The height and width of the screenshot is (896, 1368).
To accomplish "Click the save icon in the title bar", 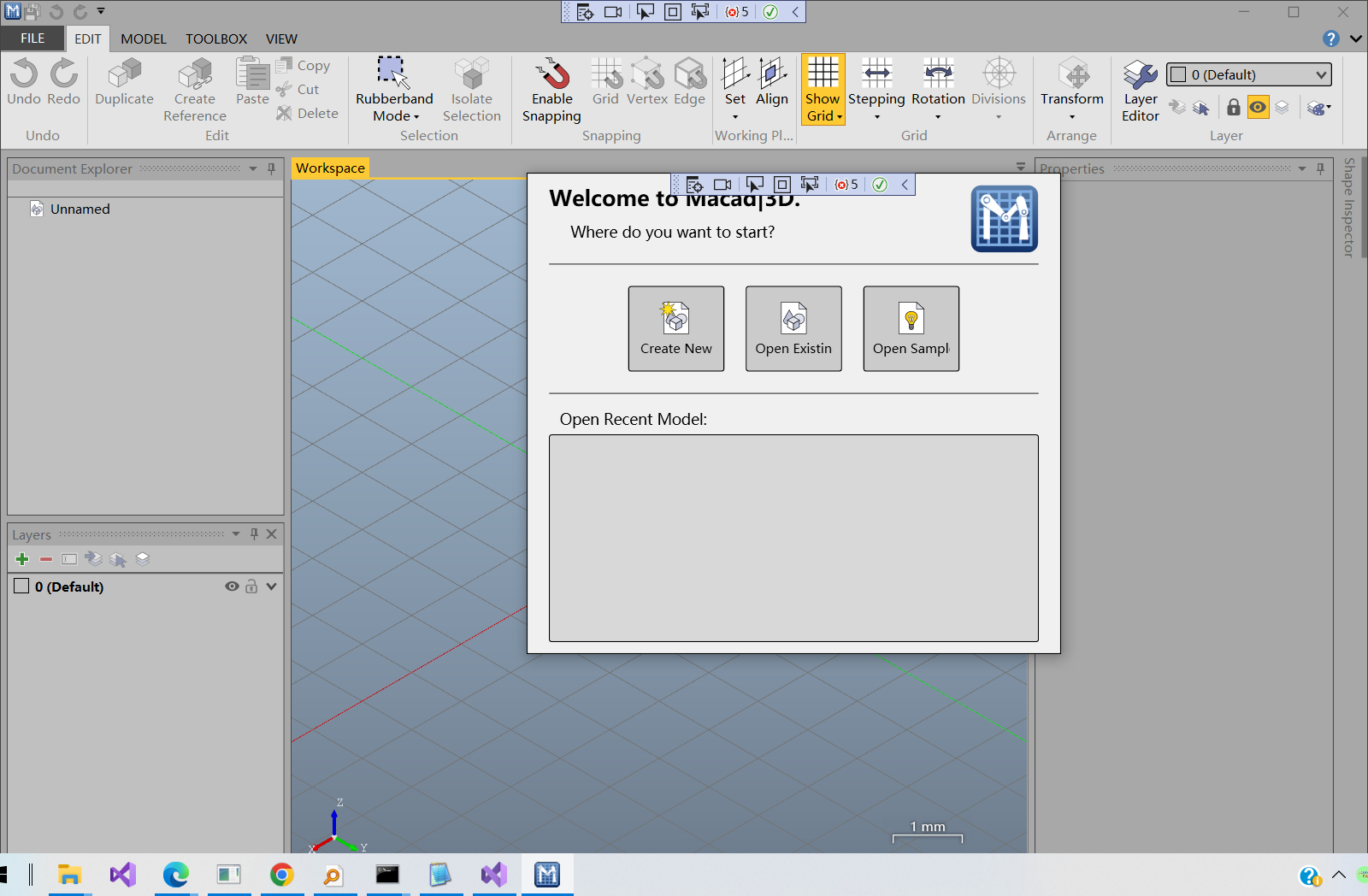I will point(32,12).
